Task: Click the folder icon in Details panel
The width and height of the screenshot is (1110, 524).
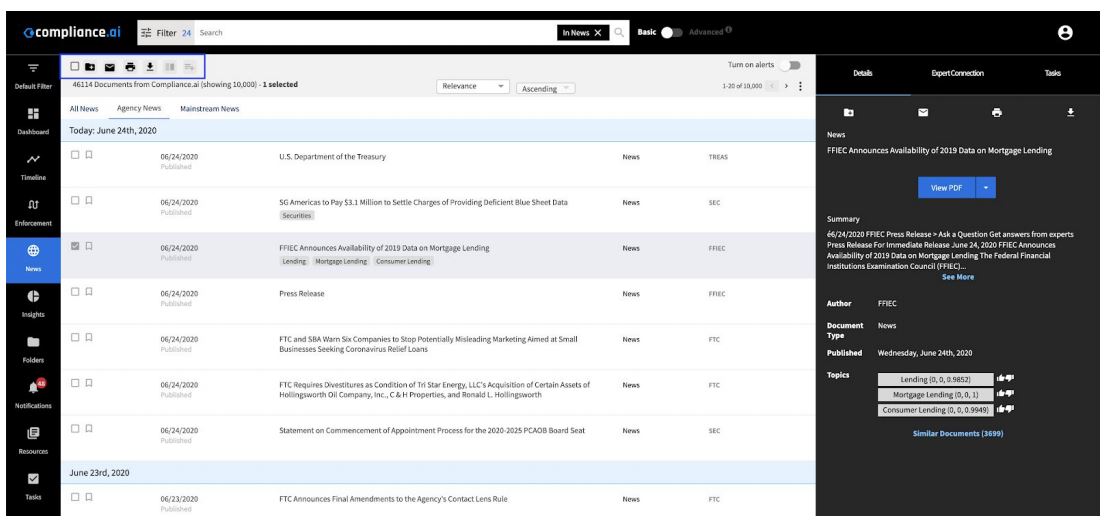Action: point(849,113)
